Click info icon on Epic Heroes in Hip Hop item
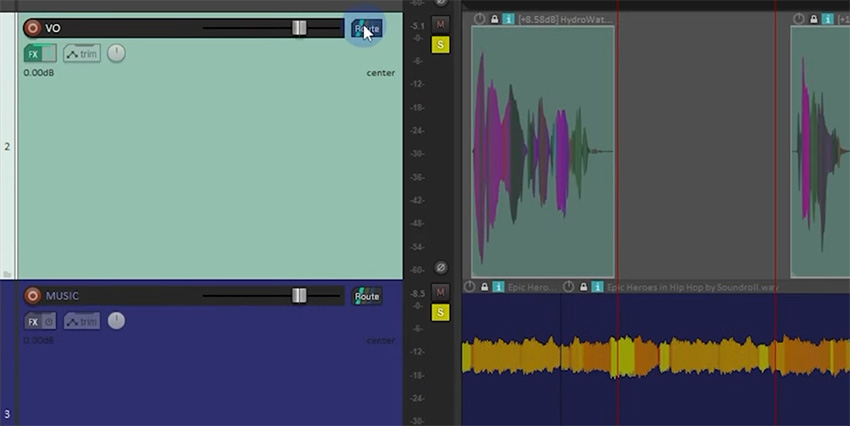850x426 pixels. coord(597,287)
